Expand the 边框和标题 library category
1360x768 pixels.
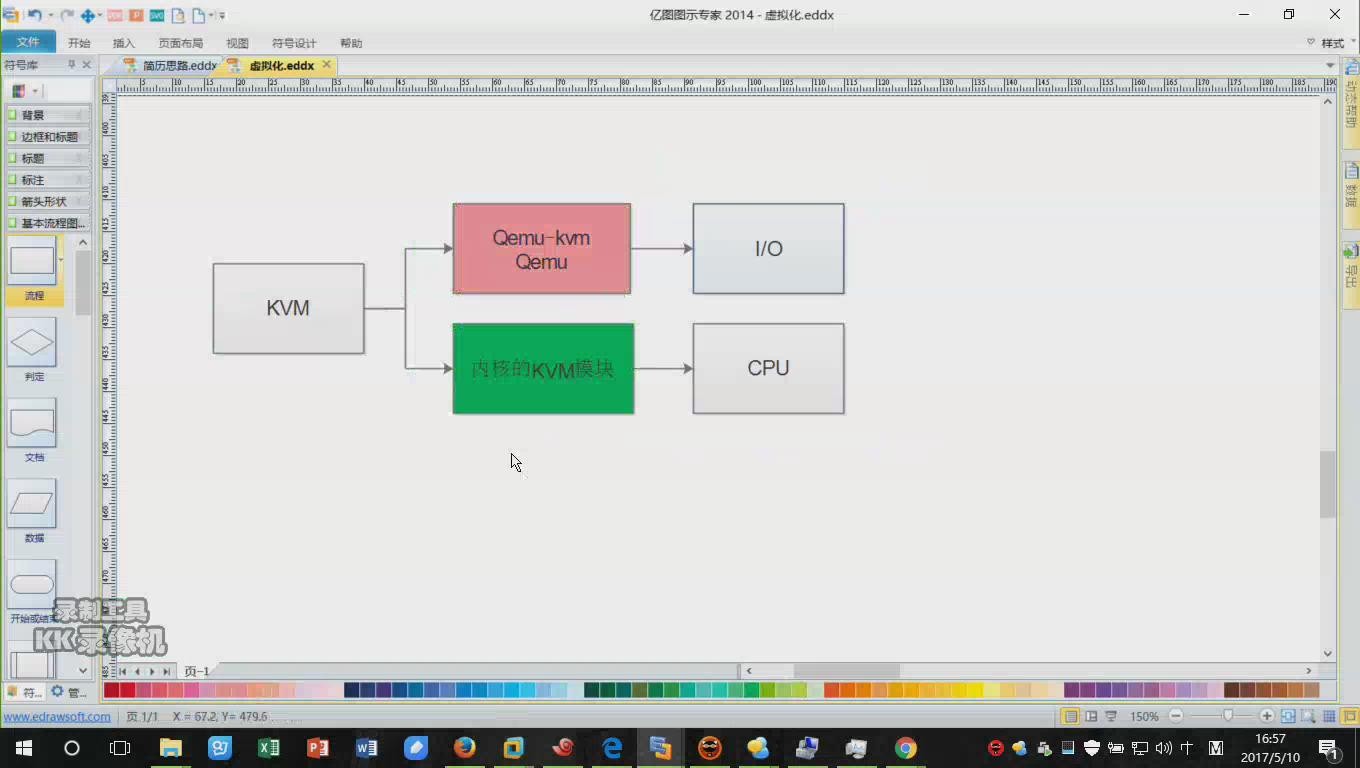click(x=48, y=137)
